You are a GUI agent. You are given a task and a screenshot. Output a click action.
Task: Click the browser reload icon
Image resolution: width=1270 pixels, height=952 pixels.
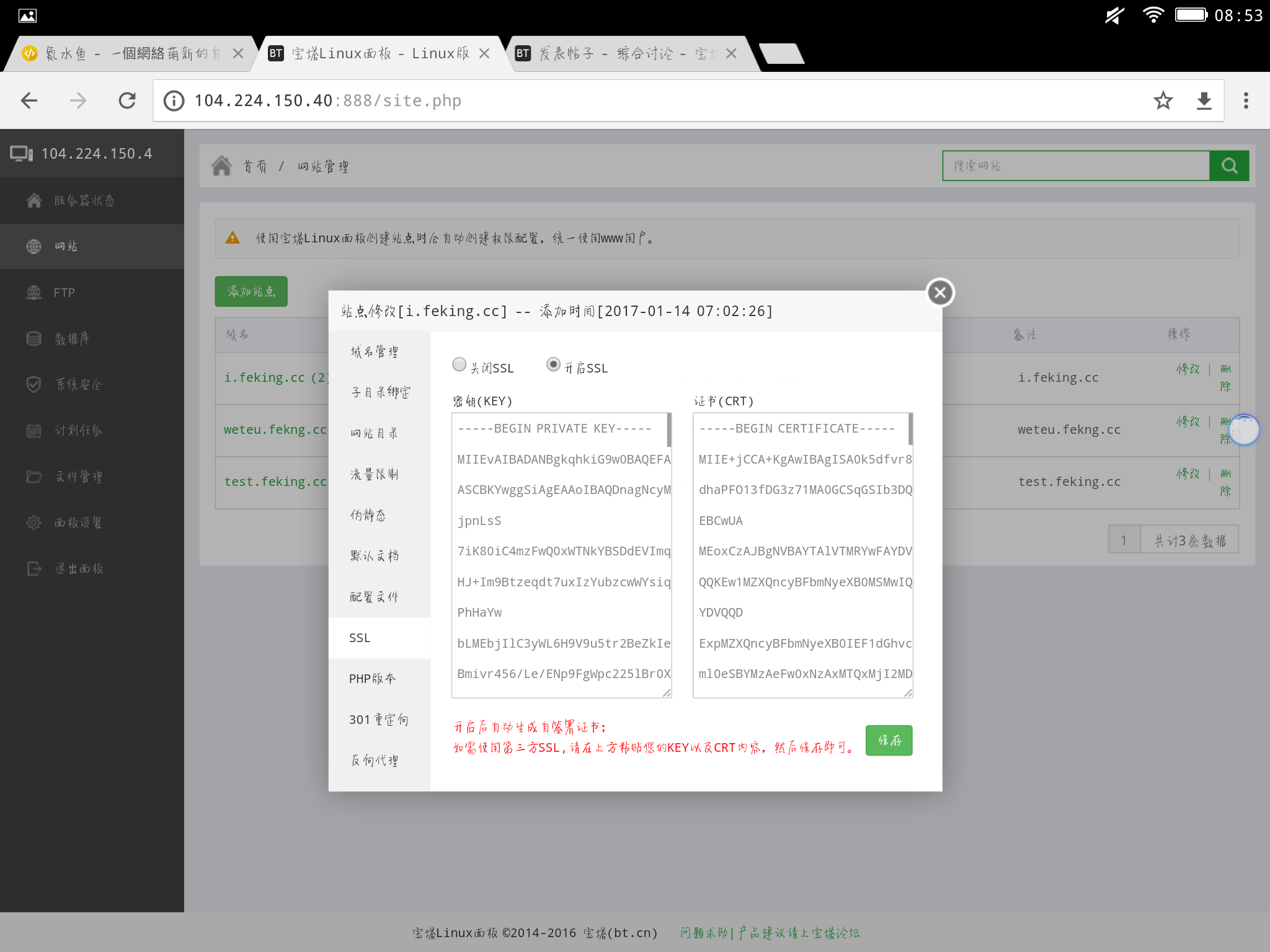[127, 100]
